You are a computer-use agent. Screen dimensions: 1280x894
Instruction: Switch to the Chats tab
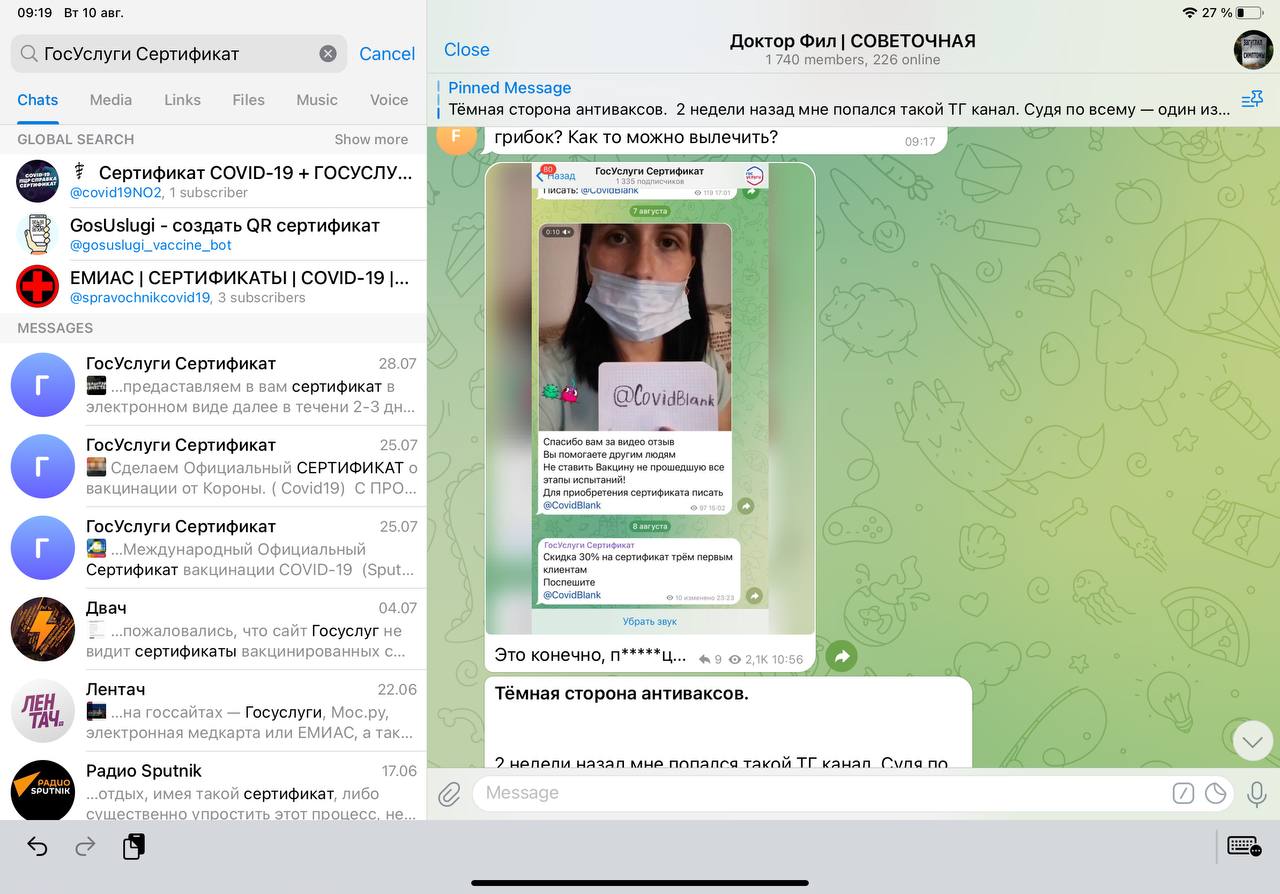[38, 100]
